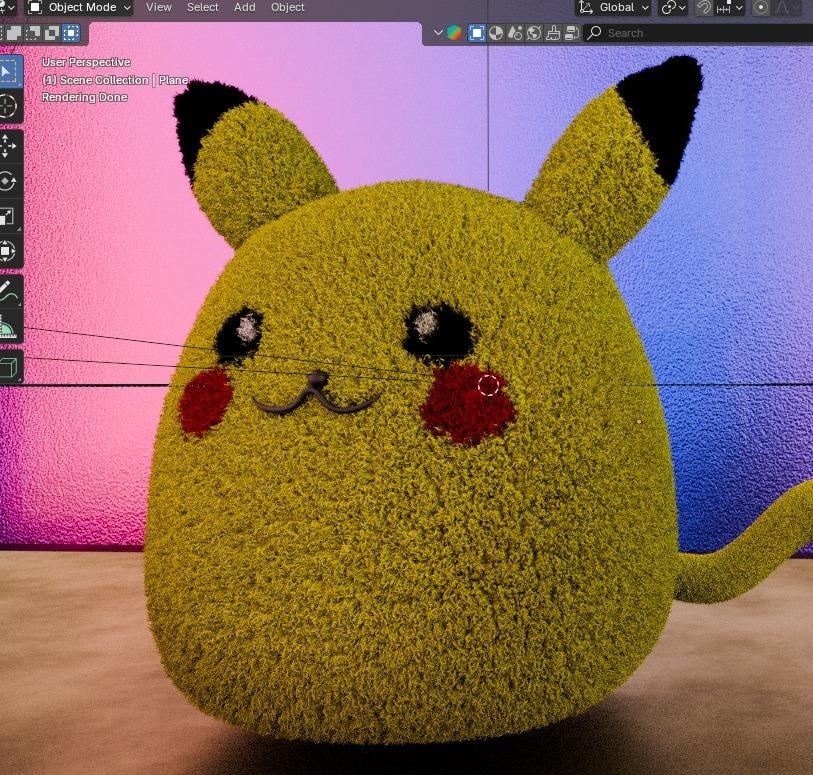Toggle the stacked images filter icon

pos(571,33)
